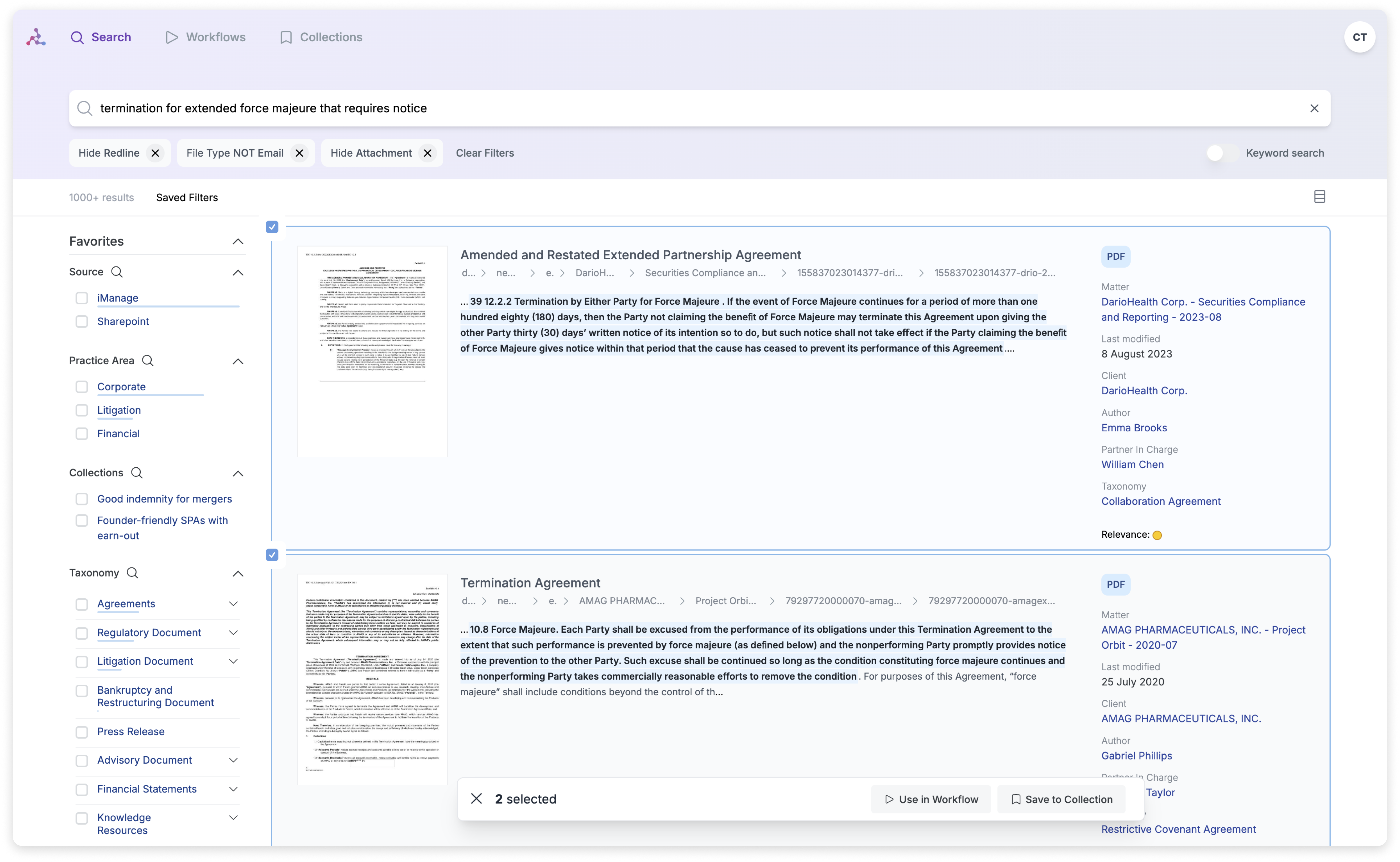Dismiss the 2 selected bar

pos(476,799)
